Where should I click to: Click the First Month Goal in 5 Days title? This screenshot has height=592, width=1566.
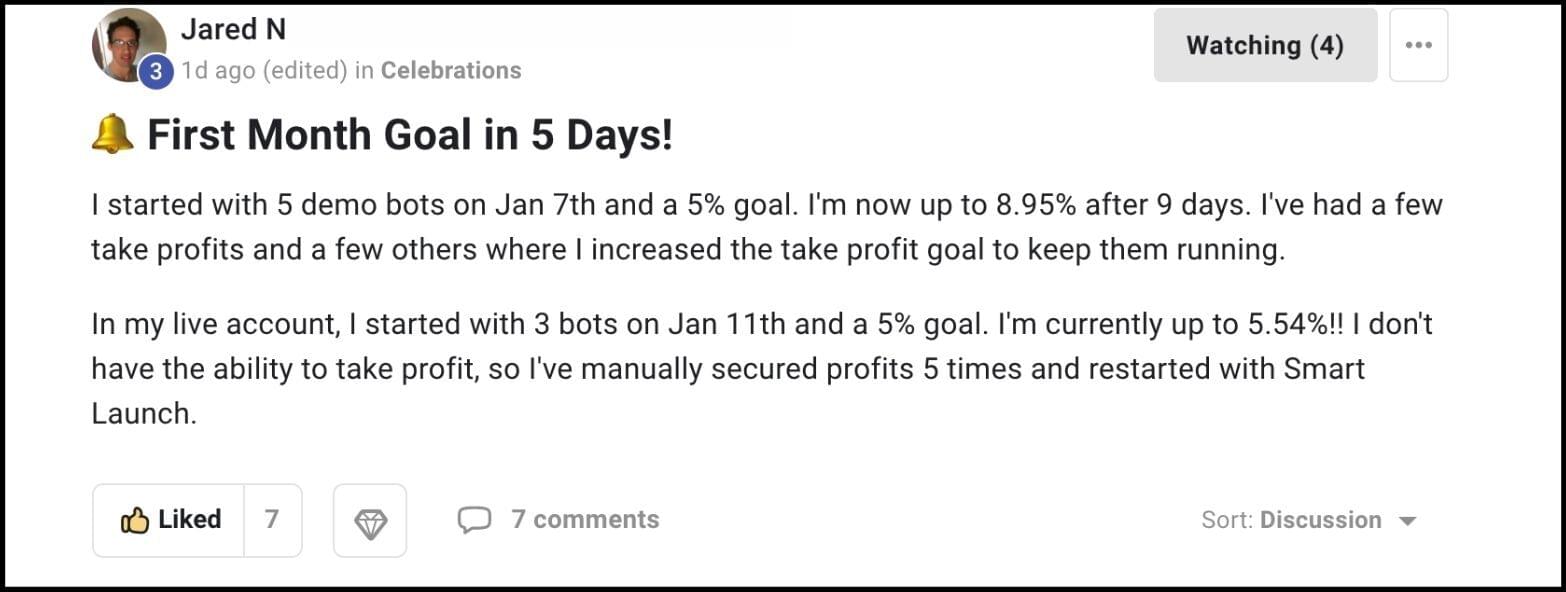pyautogui.click(x=410, y=135)
